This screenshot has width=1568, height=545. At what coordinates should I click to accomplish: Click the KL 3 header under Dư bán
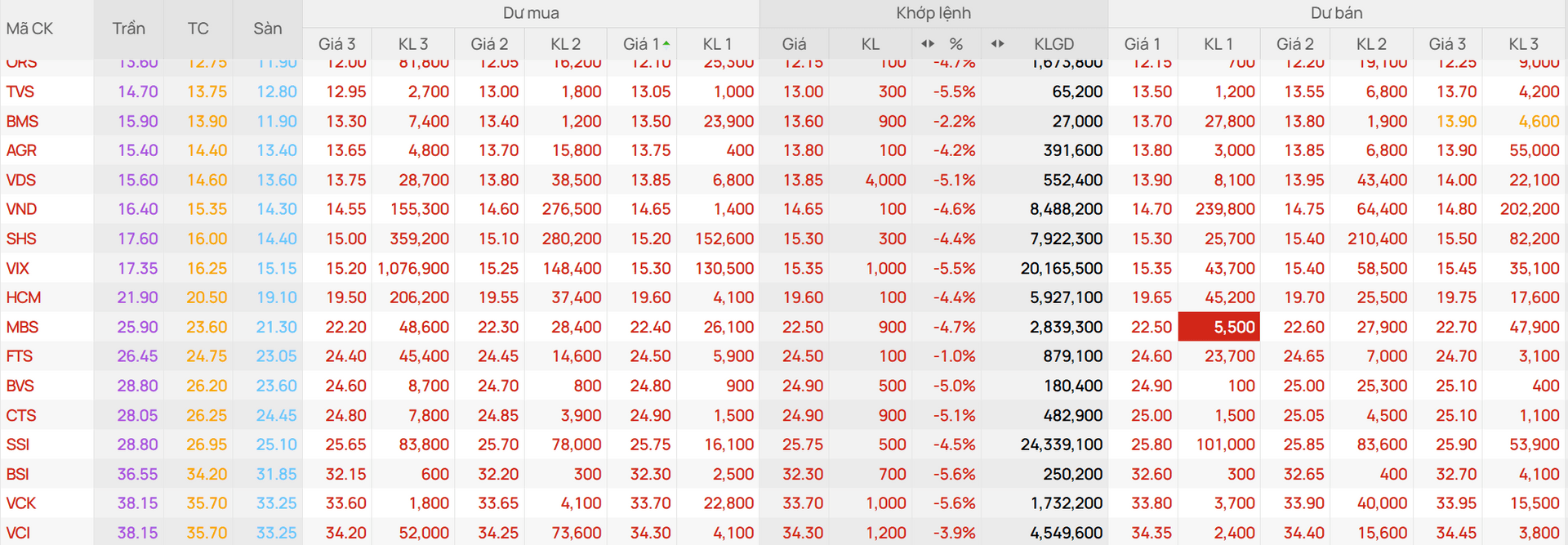tap(1523, 44)
